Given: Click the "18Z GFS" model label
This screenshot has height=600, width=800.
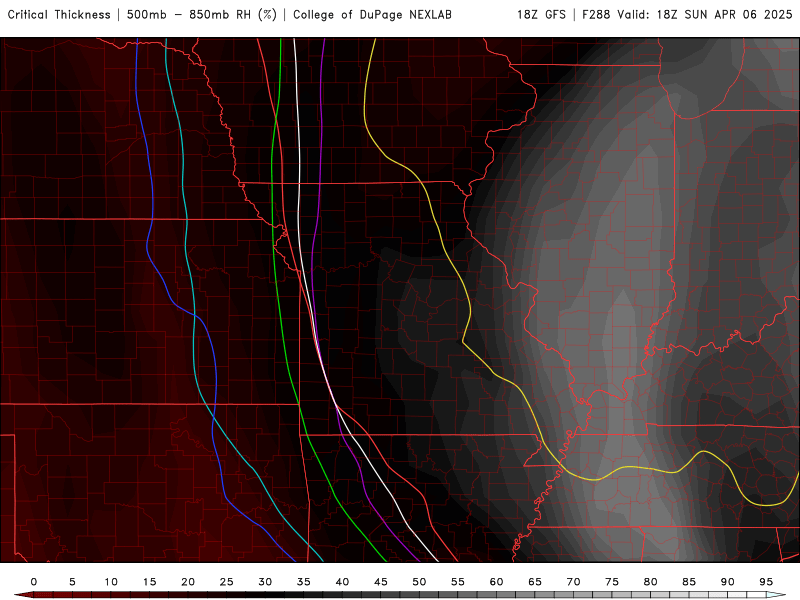Looking at the screenshot, I should click(x=541, y=15).
